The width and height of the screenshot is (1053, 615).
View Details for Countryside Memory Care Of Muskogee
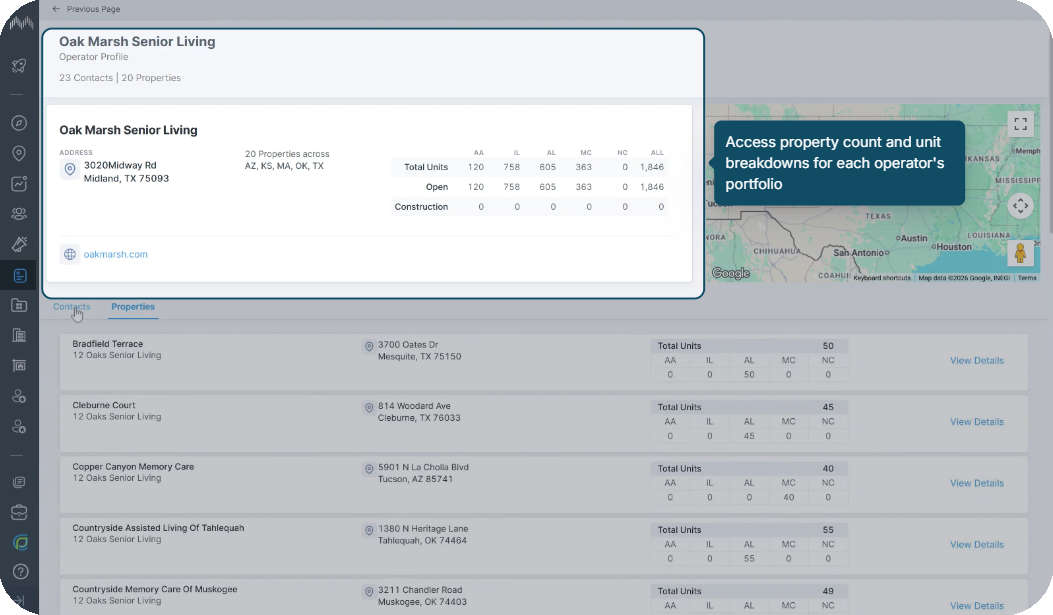coord(976,606)
